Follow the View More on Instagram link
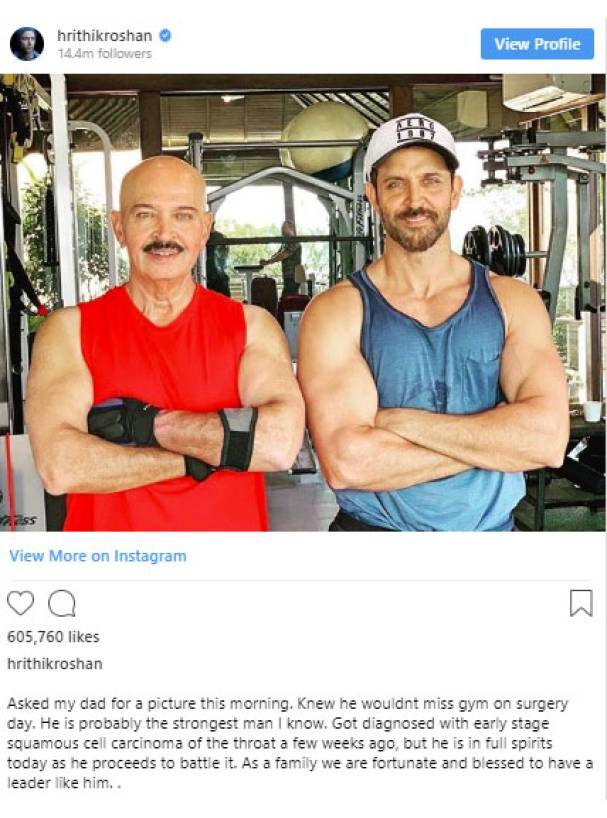607x818 pixels. tap(98, 556)
